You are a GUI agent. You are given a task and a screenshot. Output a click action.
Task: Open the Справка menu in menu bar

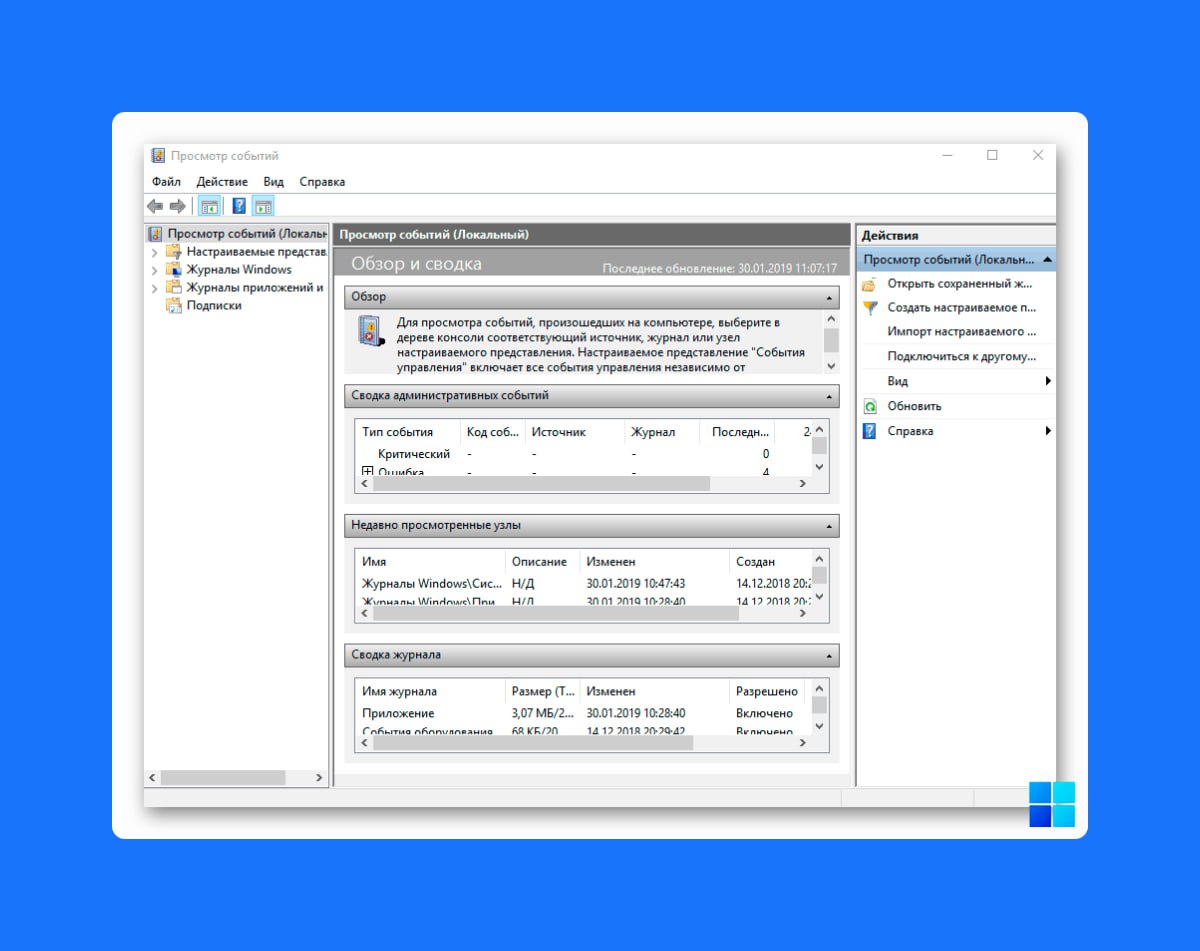coord(322,182)
